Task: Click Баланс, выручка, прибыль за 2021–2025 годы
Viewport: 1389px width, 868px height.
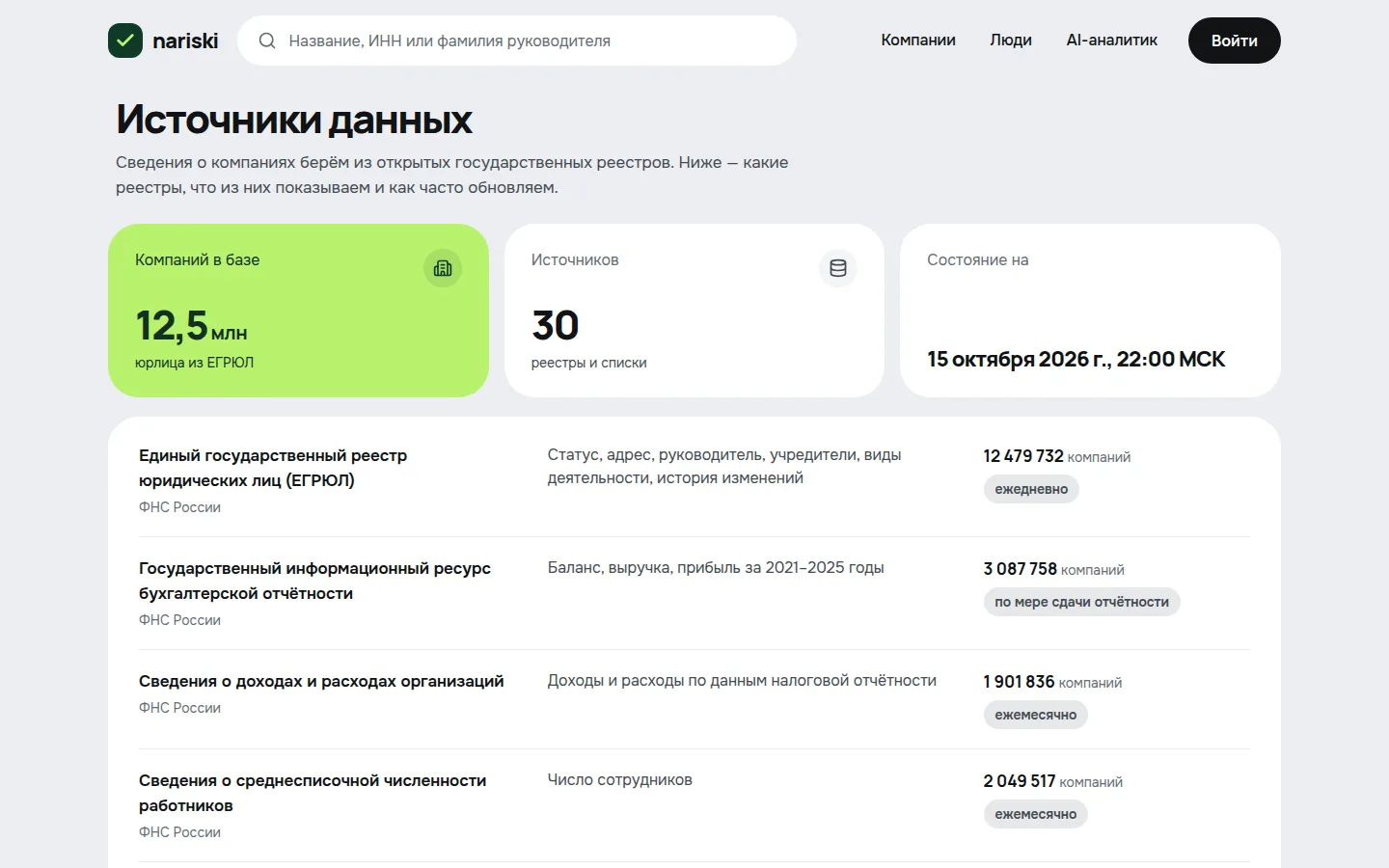Action: [x=716, y=567]
